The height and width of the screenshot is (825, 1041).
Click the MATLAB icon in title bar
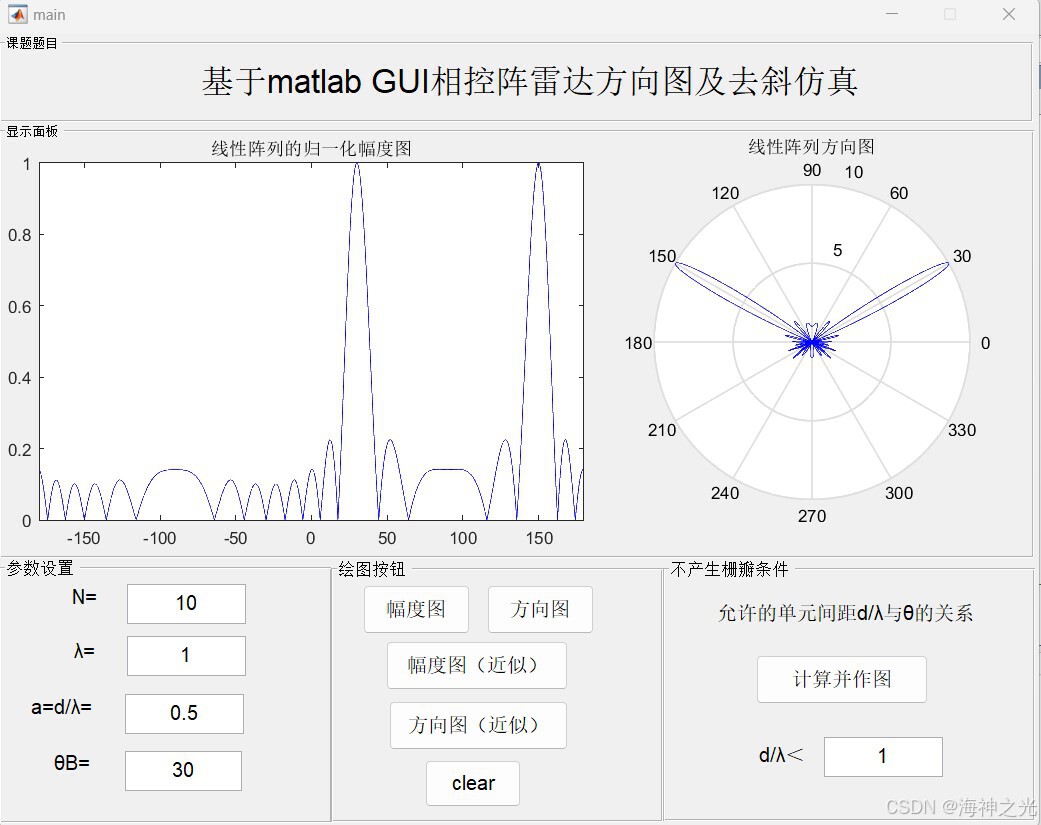pos(18,14)
